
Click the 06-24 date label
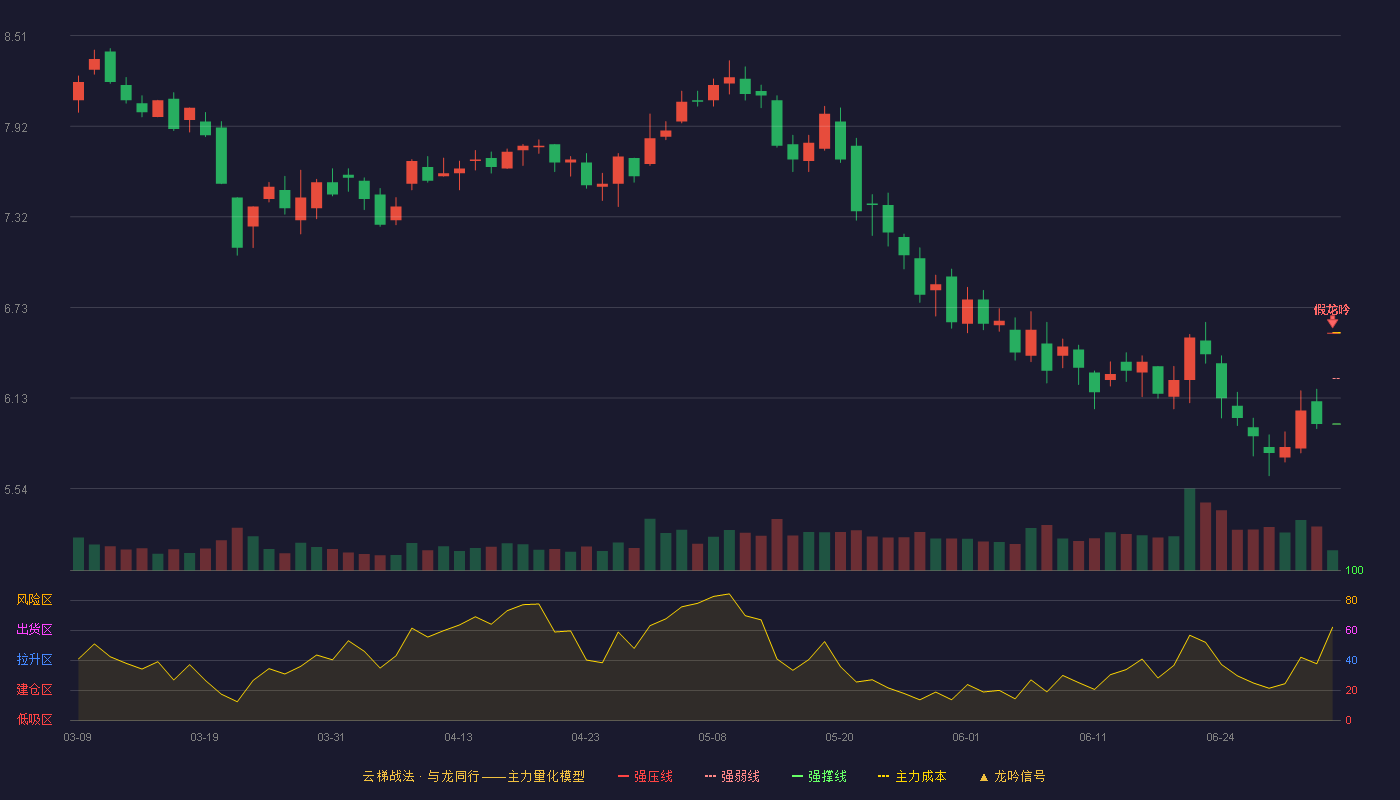click(x=1220, y=737)
